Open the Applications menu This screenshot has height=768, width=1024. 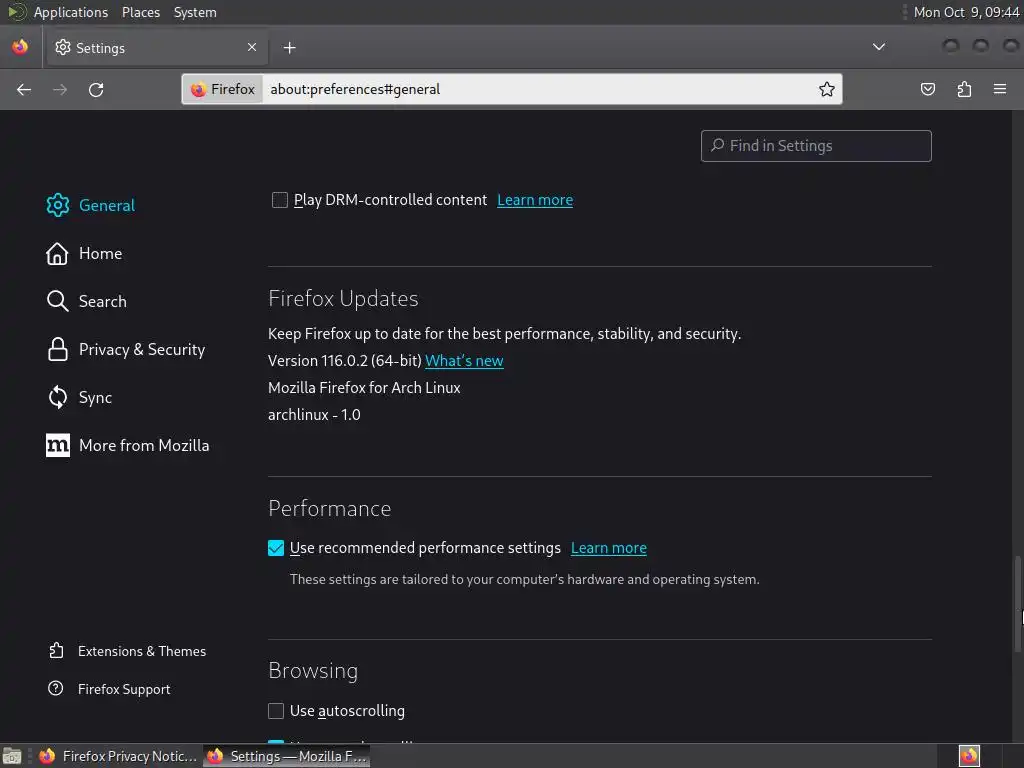[71, 12]
